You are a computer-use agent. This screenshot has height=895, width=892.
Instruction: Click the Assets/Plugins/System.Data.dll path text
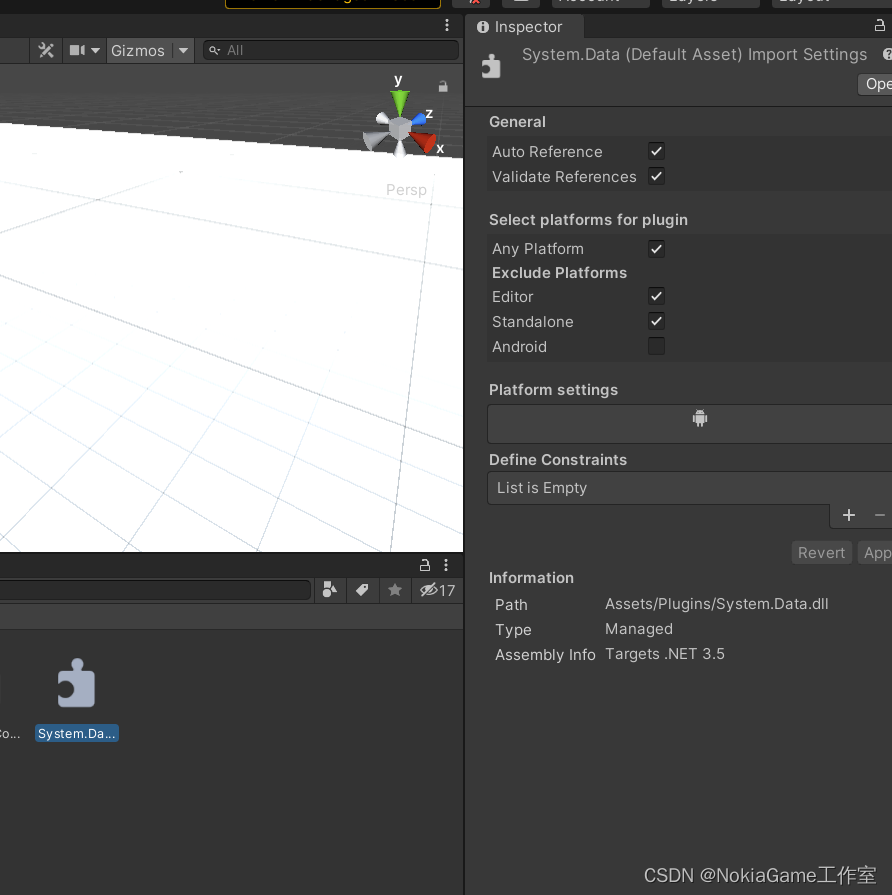click(716, 604)
